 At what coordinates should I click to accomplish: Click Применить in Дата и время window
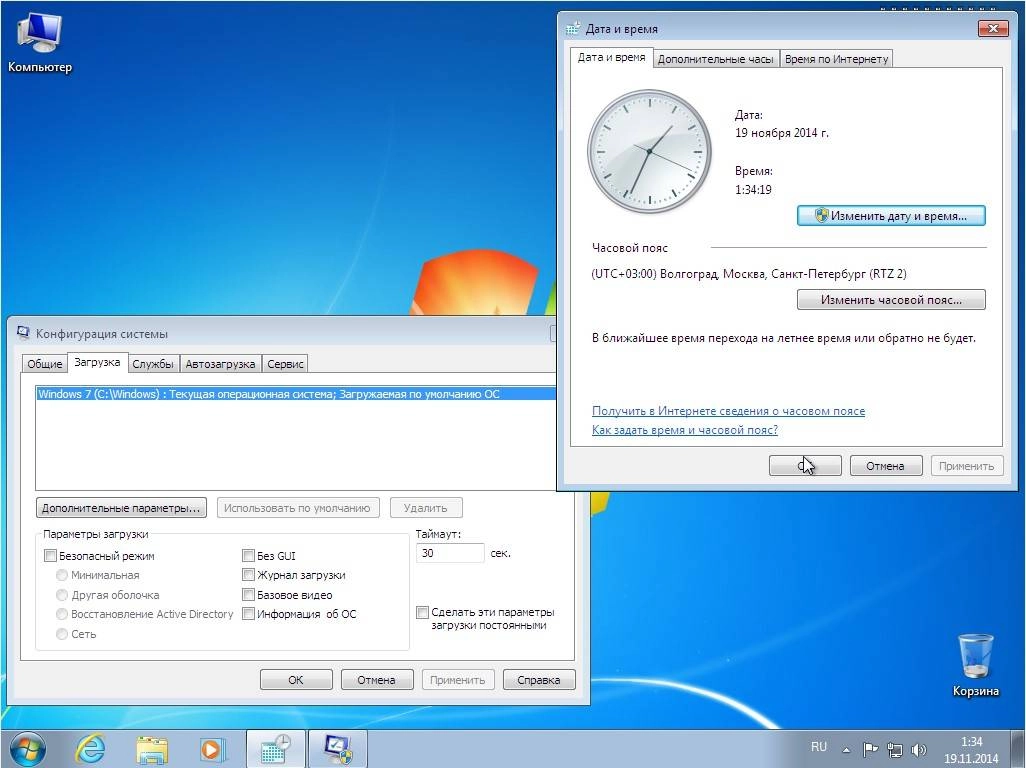click(x=966, y=466)
